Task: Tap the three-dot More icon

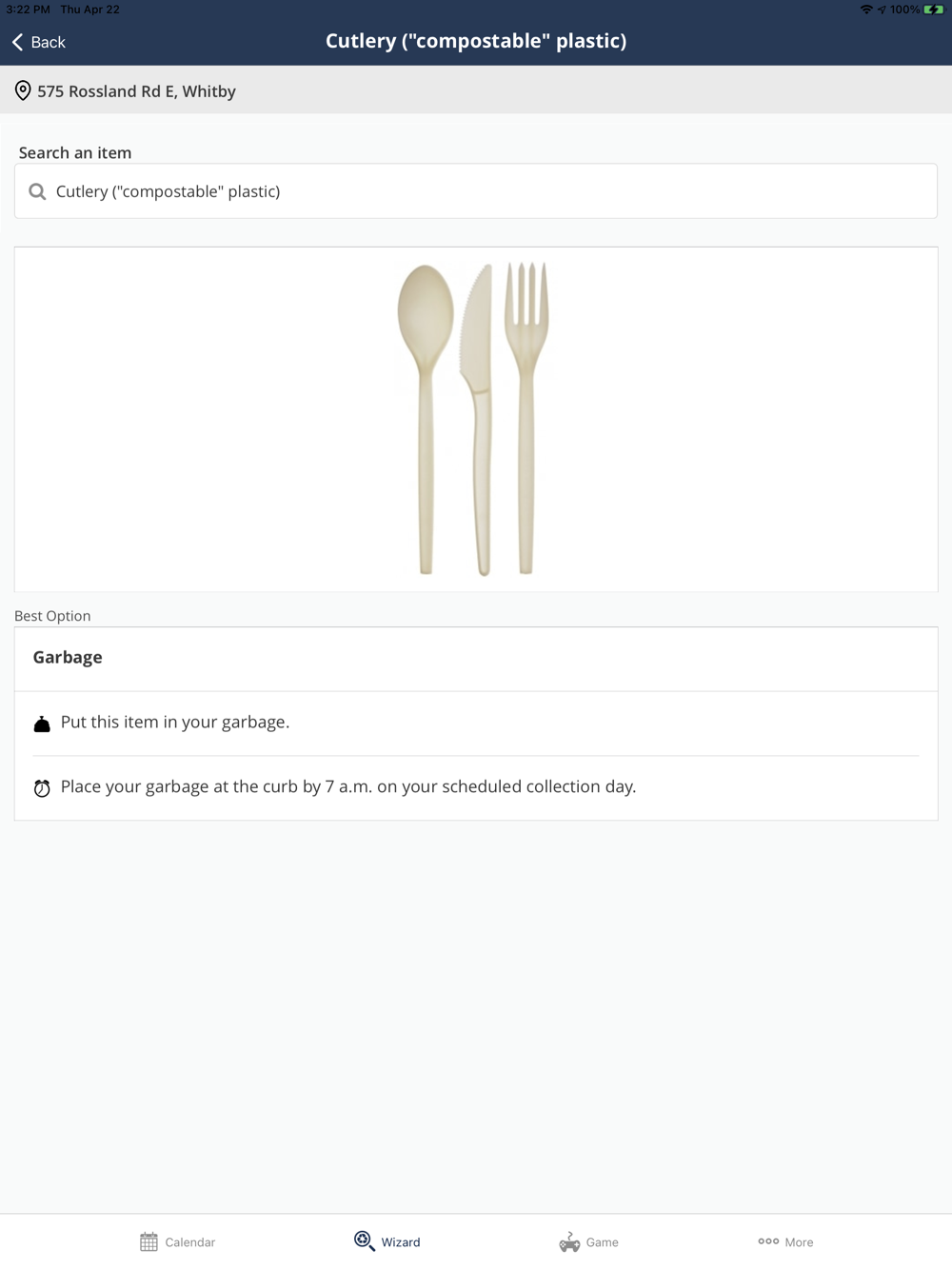Action: 768,1241
